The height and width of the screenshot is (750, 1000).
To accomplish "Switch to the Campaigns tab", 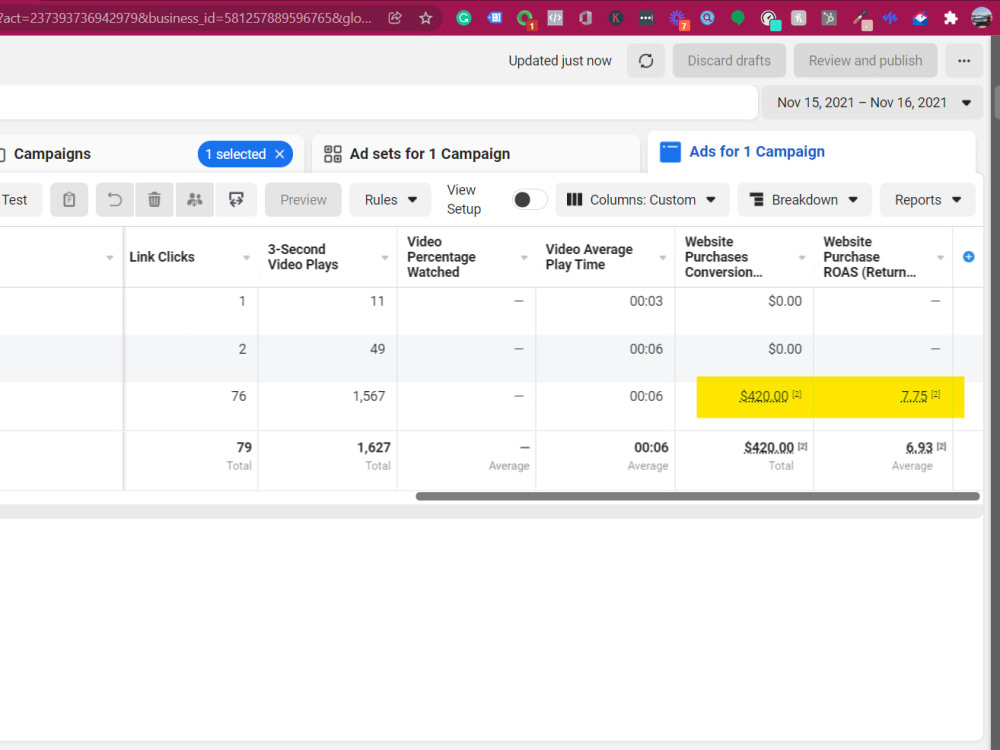I will pyautogui.click(x=52, y=154).
